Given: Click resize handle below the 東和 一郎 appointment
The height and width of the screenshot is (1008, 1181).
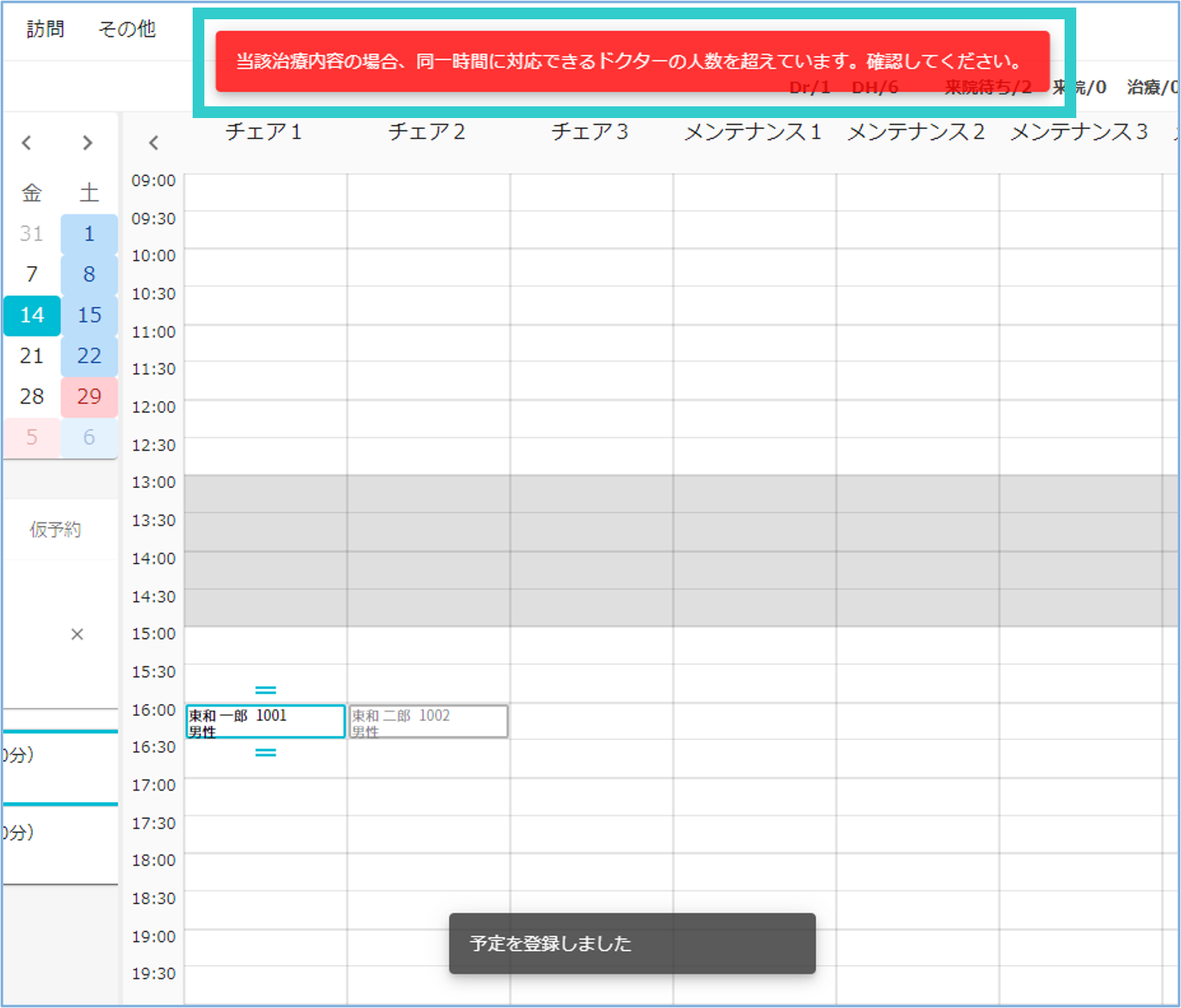Looking at the screenshot, I should click(x=266, y=753).
